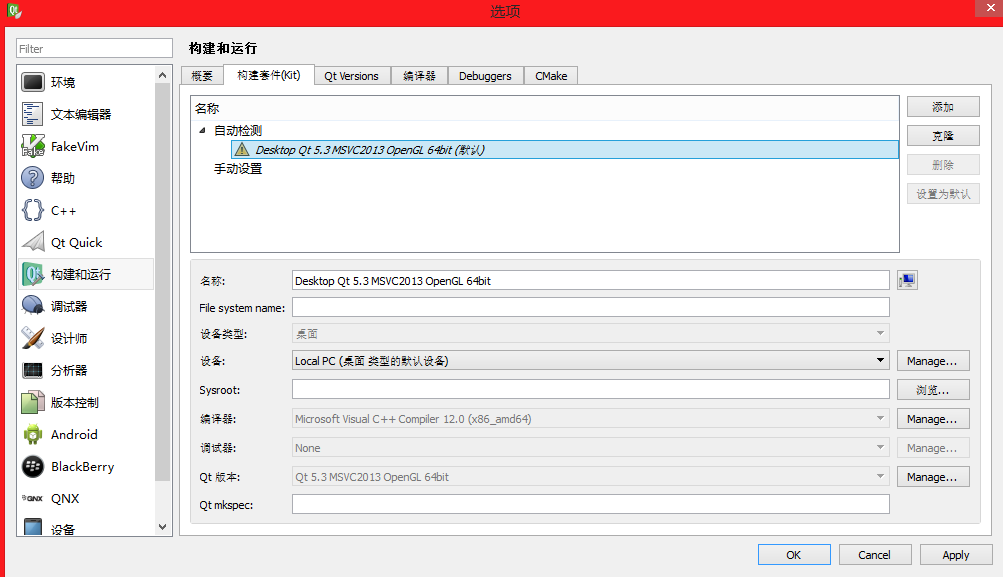Close the 选项 dialog window
The width and height of the screenshot is (1003, 577).
[x=990, y=8]
